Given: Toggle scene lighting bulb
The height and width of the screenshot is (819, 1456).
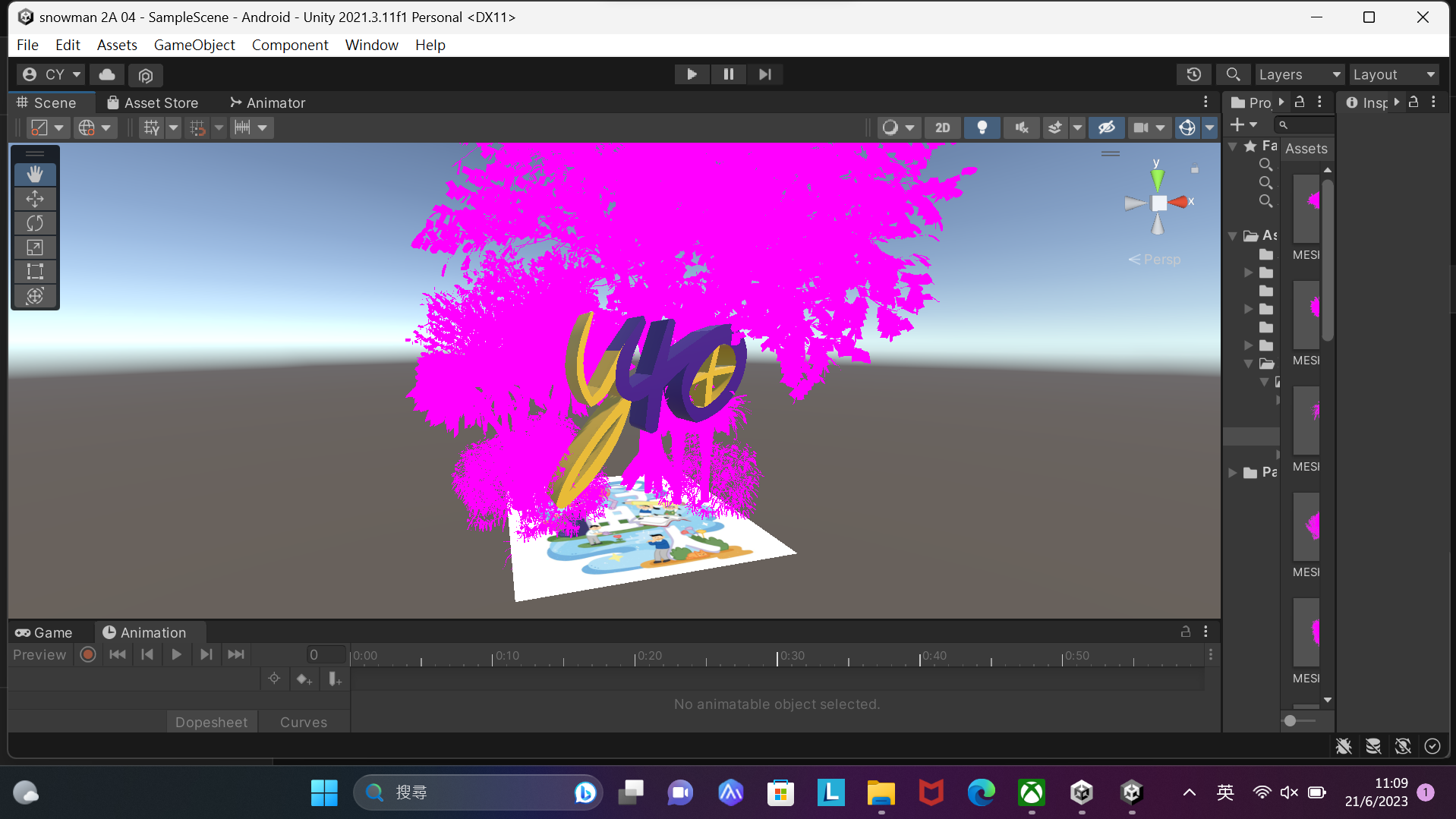Looking at the screenshot, I should tap(982, 128).
